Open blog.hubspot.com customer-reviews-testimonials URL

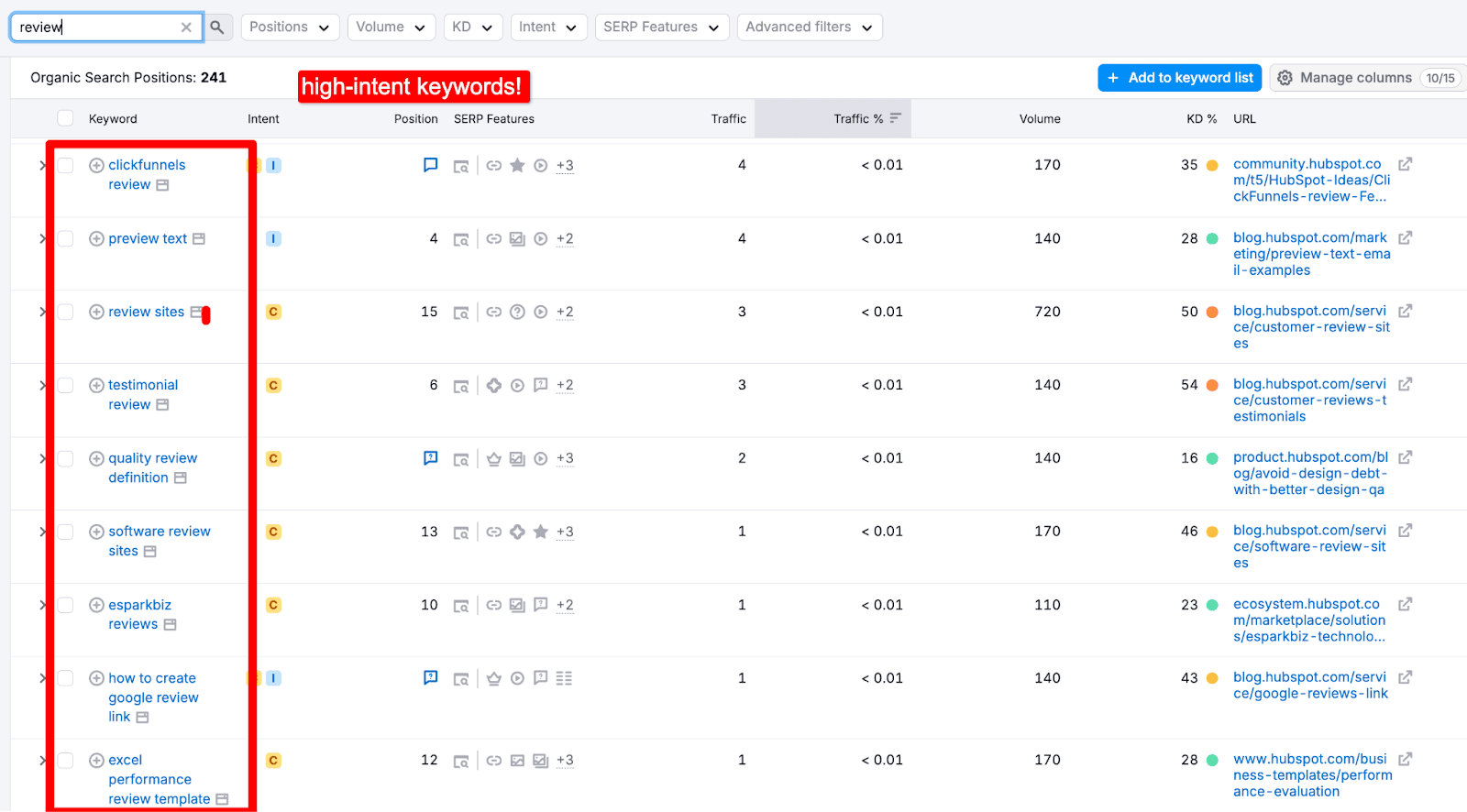click(1310, 401)
